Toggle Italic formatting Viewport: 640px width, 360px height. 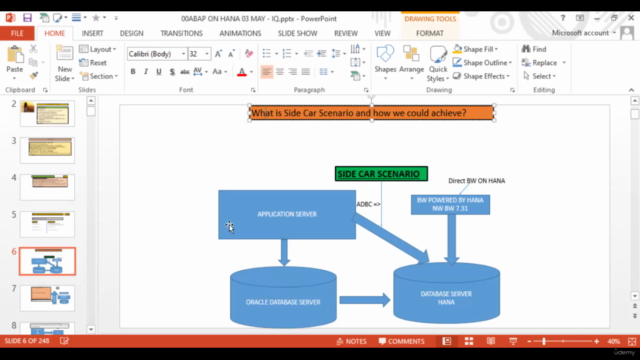[146, 72]
